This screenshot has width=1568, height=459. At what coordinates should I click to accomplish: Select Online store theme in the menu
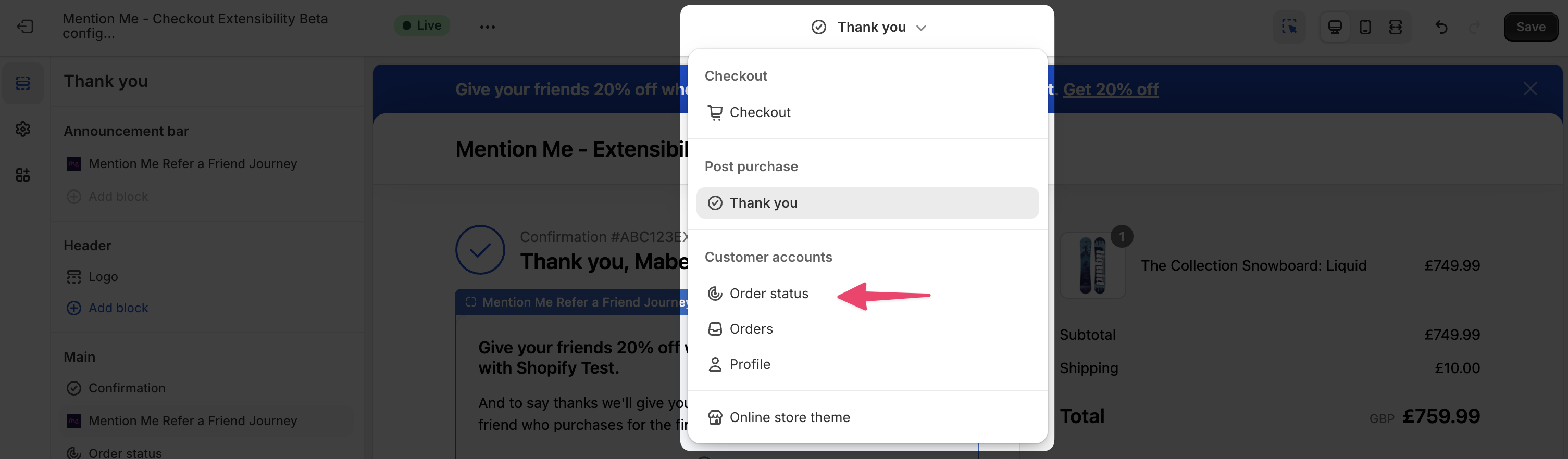coord(790,417)
